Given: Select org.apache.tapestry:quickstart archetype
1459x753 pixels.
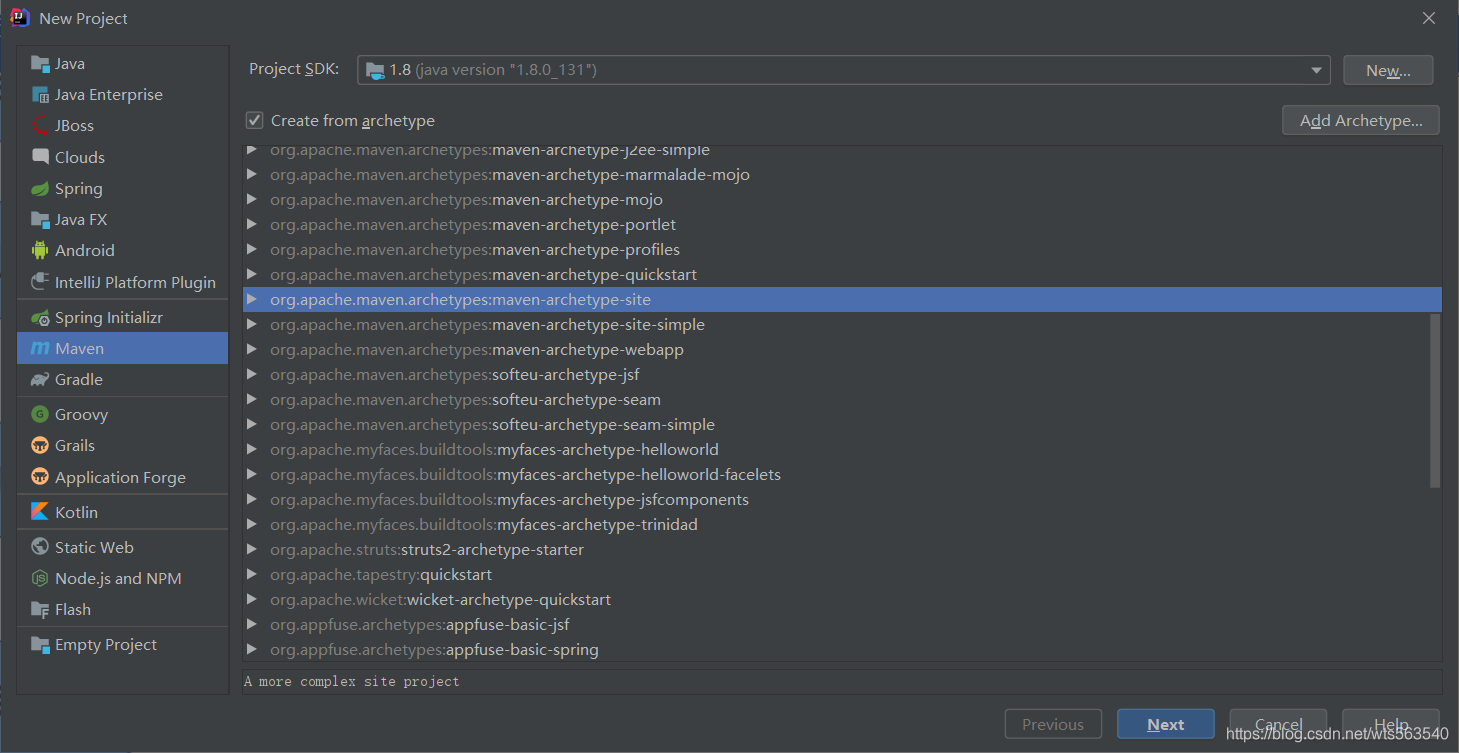Looking at the screenshot, I should click(842, 575).
